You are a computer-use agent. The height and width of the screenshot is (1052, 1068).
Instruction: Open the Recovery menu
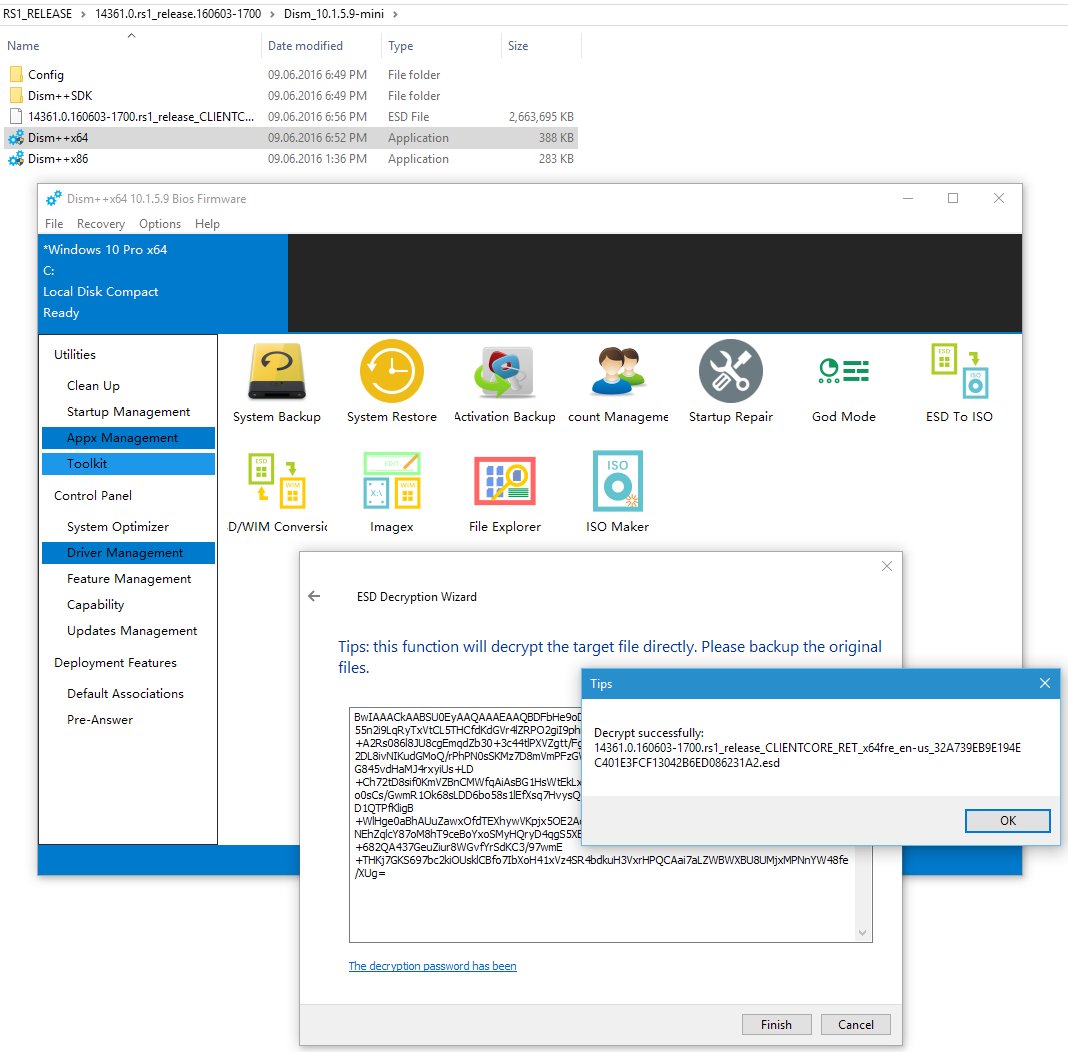pyautogui.click(x=101, y=223)
